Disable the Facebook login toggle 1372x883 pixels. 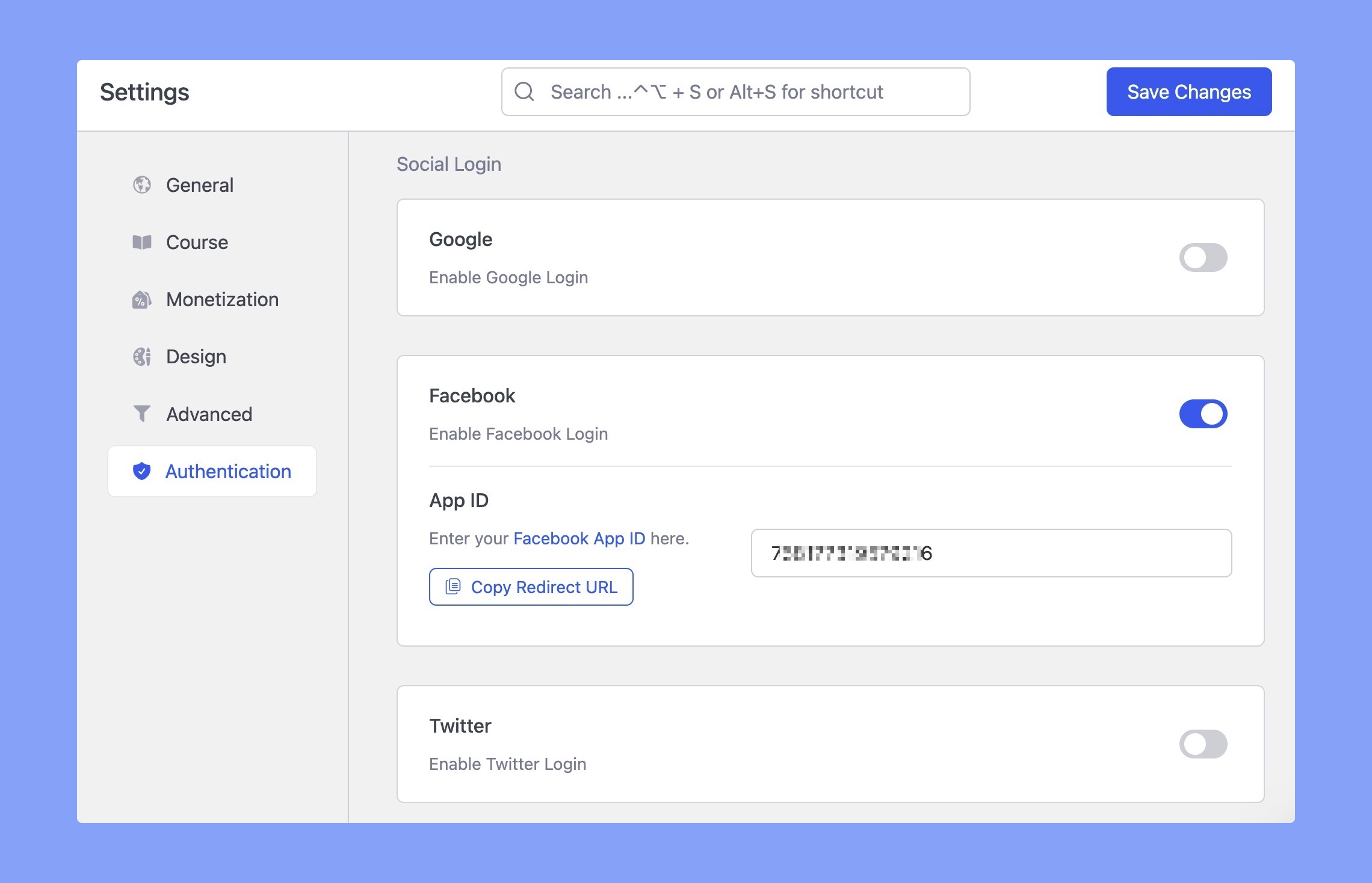pos(1203,414)
